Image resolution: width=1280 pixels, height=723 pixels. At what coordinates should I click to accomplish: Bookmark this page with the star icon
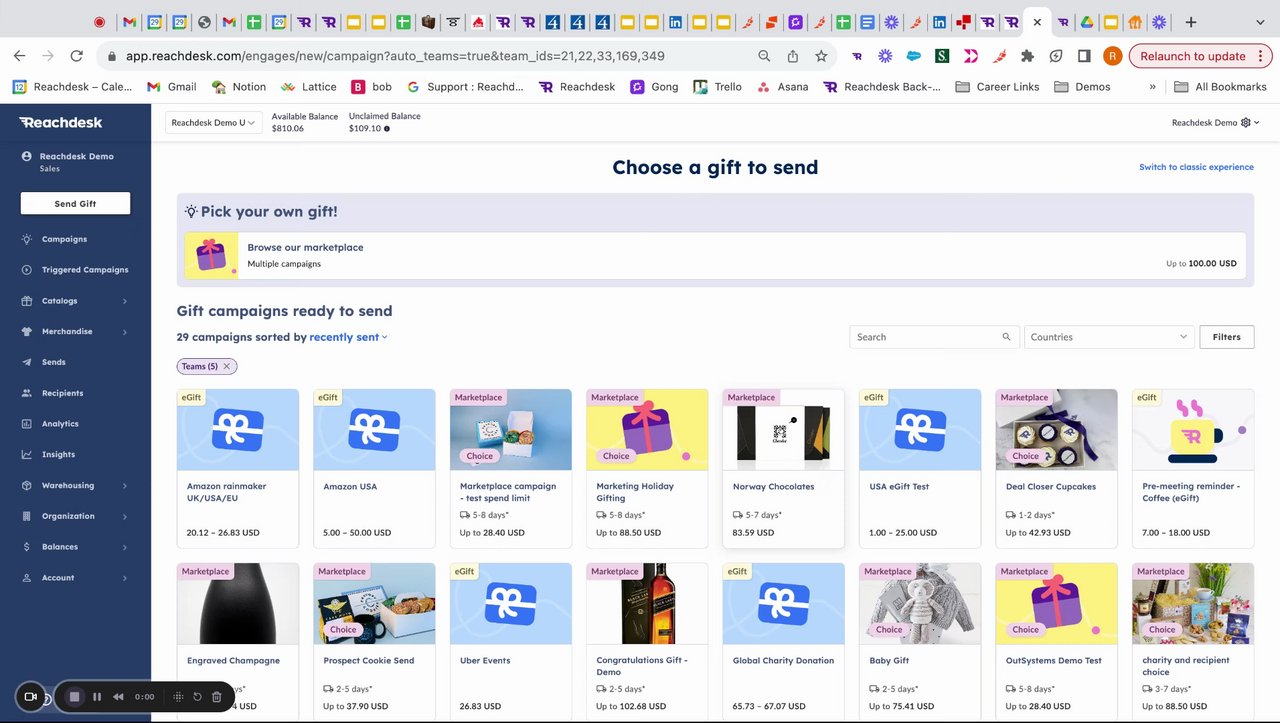(821, 56)
